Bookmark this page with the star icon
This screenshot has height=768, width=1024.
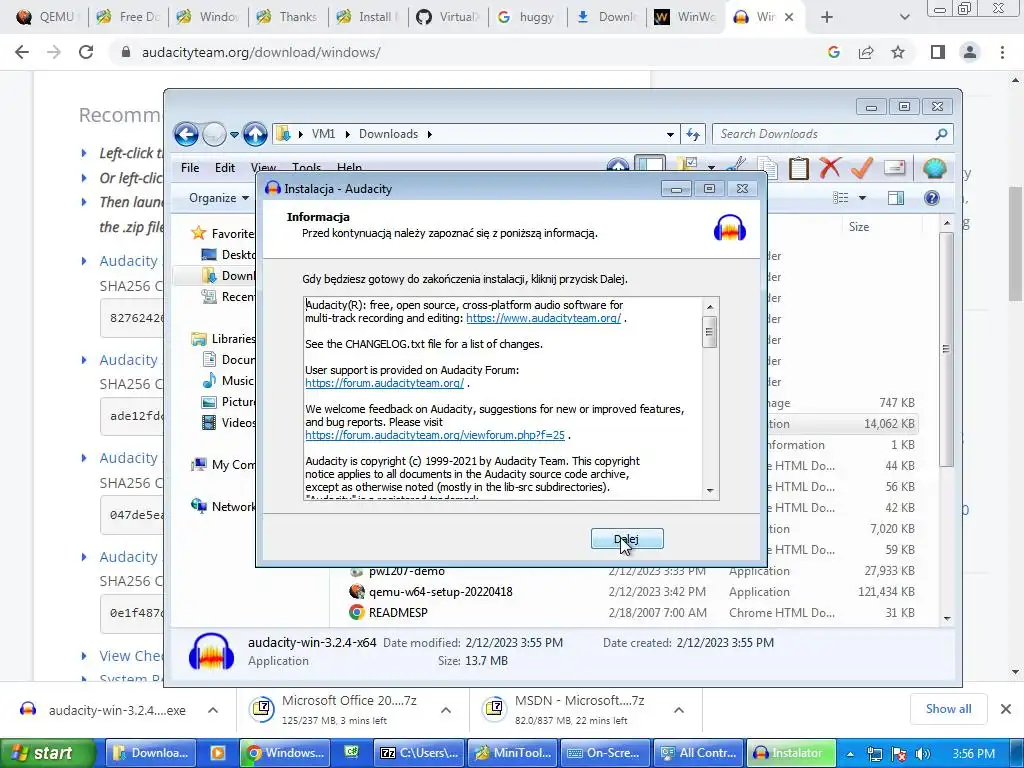pyautogui.click(x=898, y=52)
